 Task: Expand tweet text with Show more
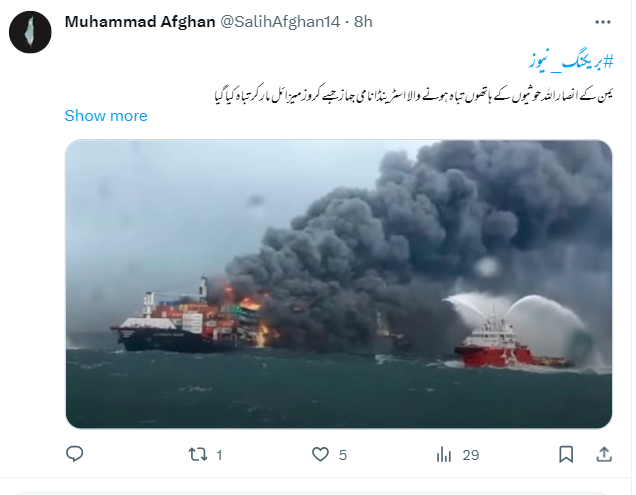(106, 116)
